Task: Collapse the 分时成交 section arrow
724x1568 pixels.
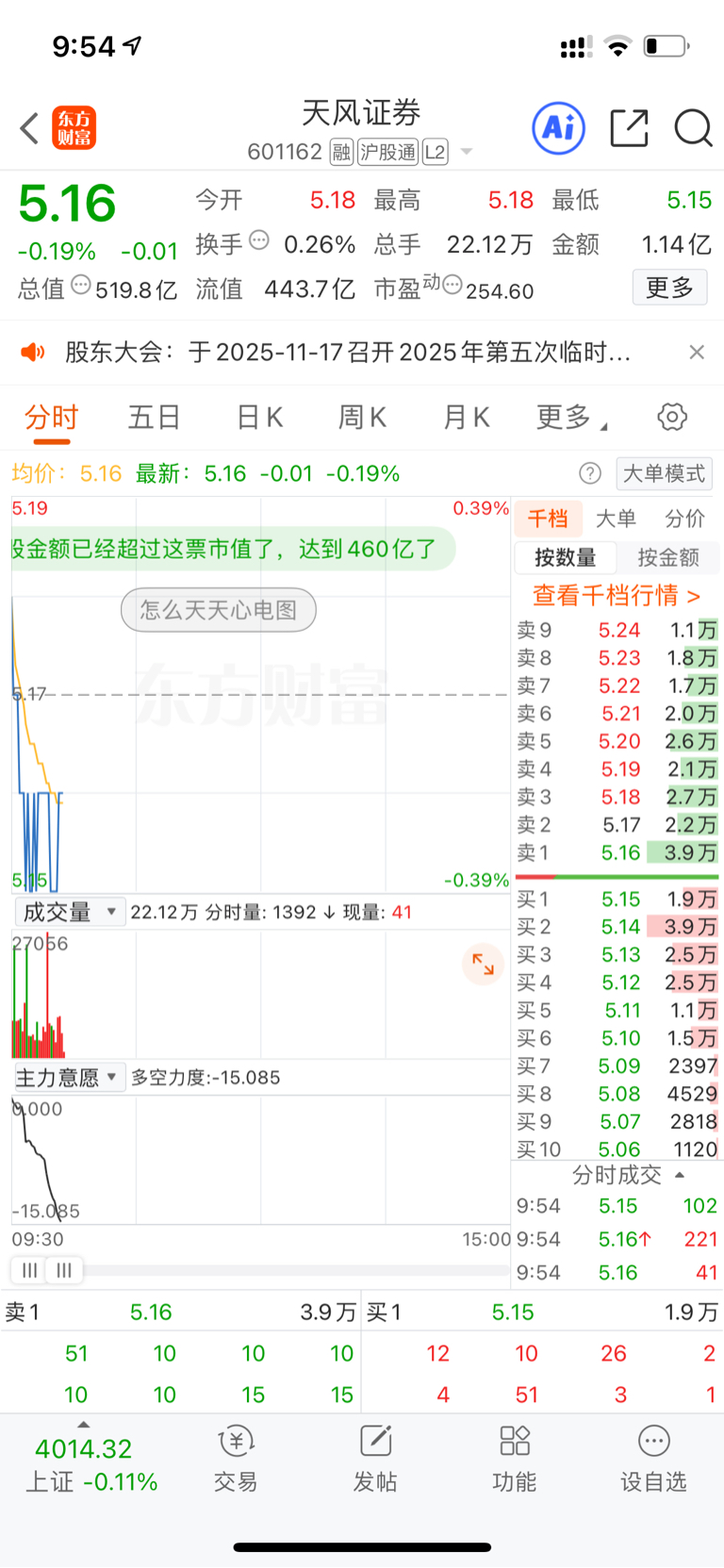Action: 680,1175
